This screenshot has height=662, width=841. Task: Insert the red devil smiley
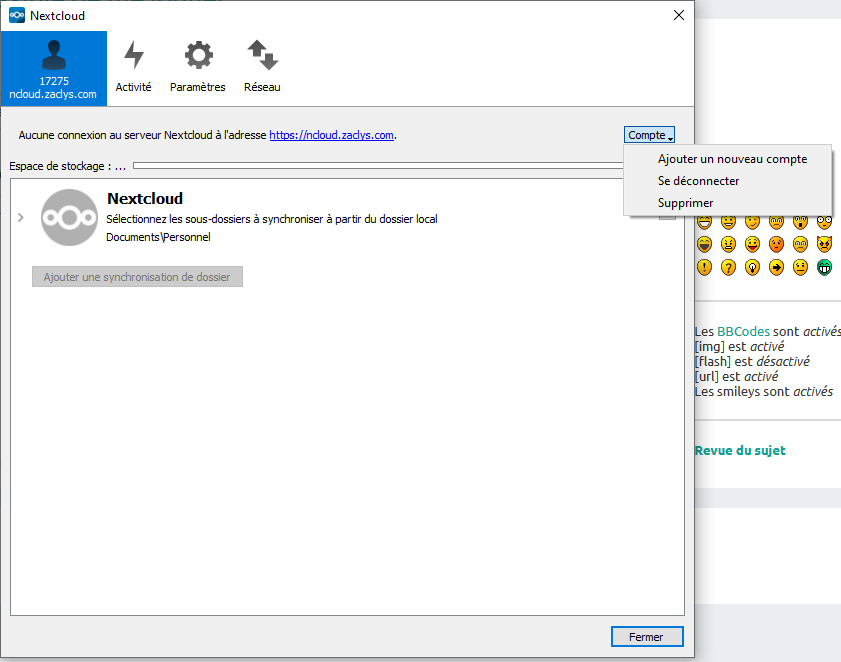click(x=824, y=244)
